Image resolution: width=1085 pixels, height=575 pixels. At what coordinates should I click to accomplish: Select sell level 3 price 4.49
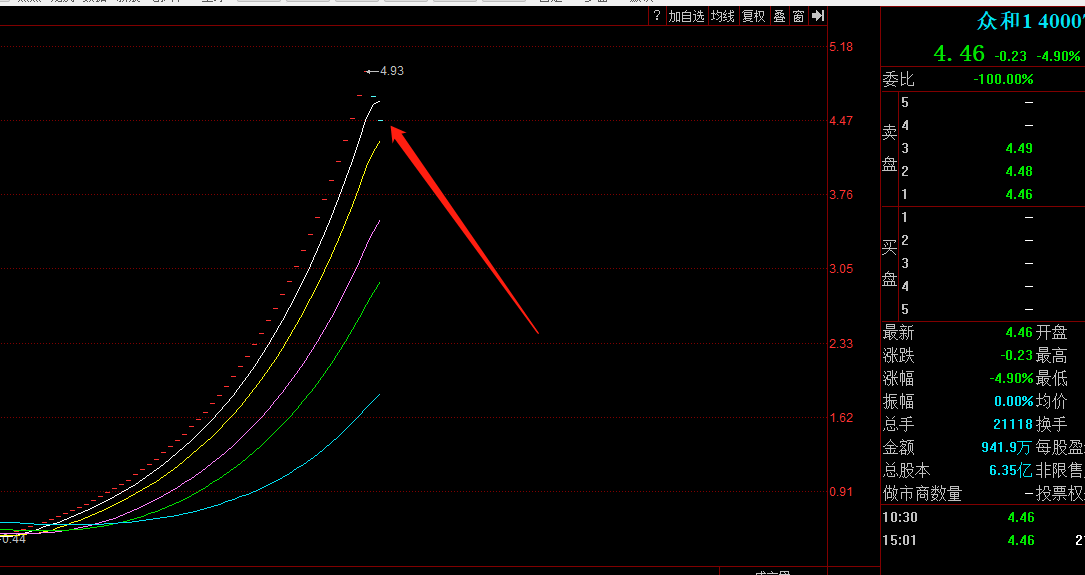pos(1019,148)
